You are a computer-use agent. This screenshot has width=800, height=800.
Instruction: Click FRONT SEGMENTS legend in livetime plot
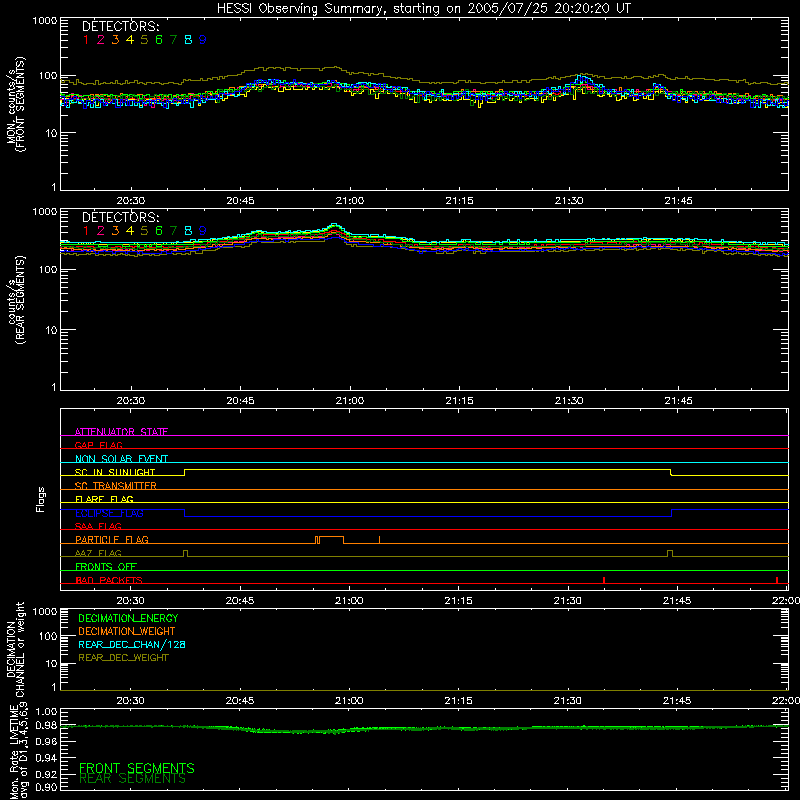point(137,768)
